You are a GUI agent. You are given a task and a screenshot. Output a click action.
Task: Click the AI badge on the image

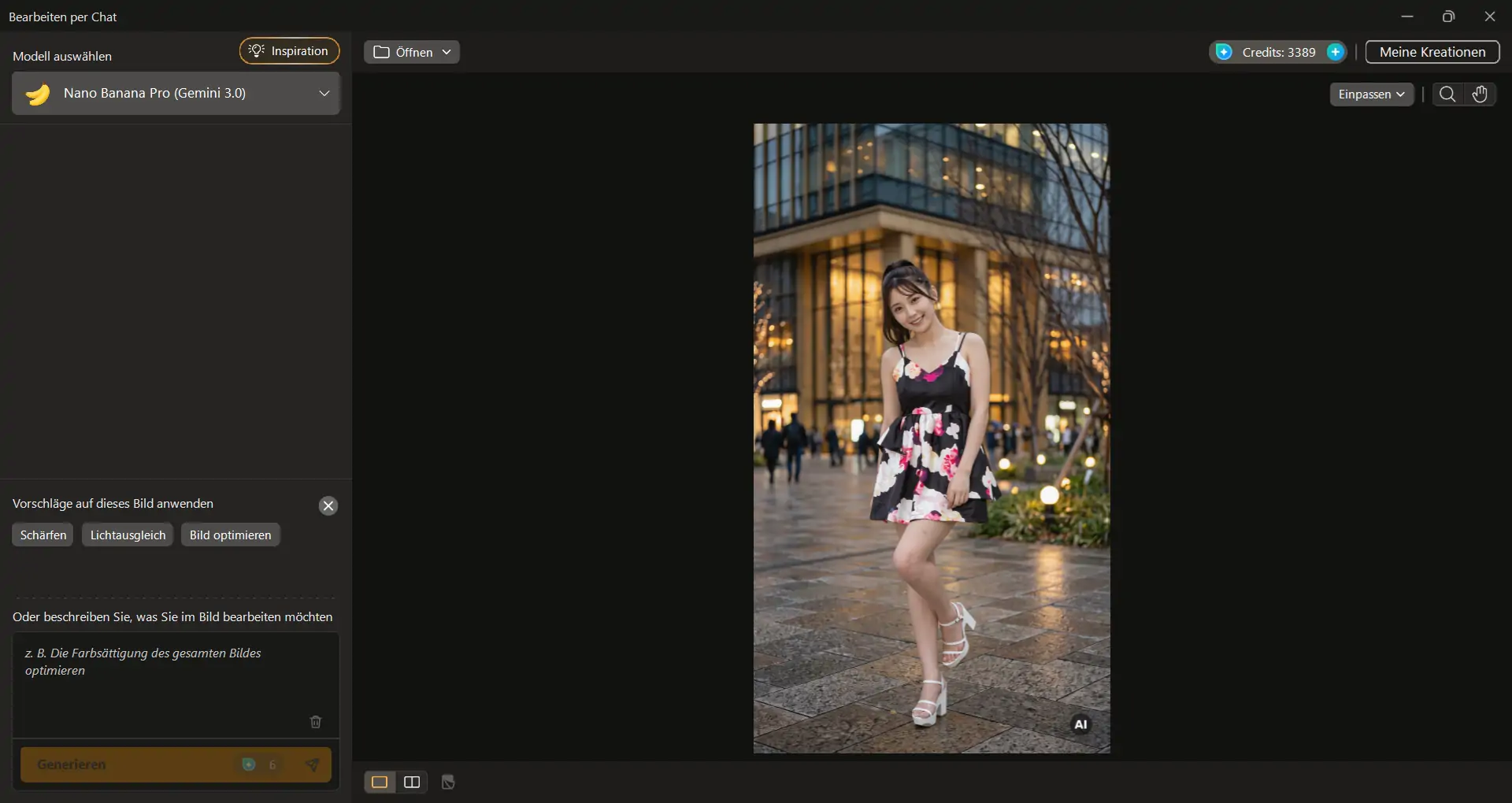click(x=1080, y=724)
